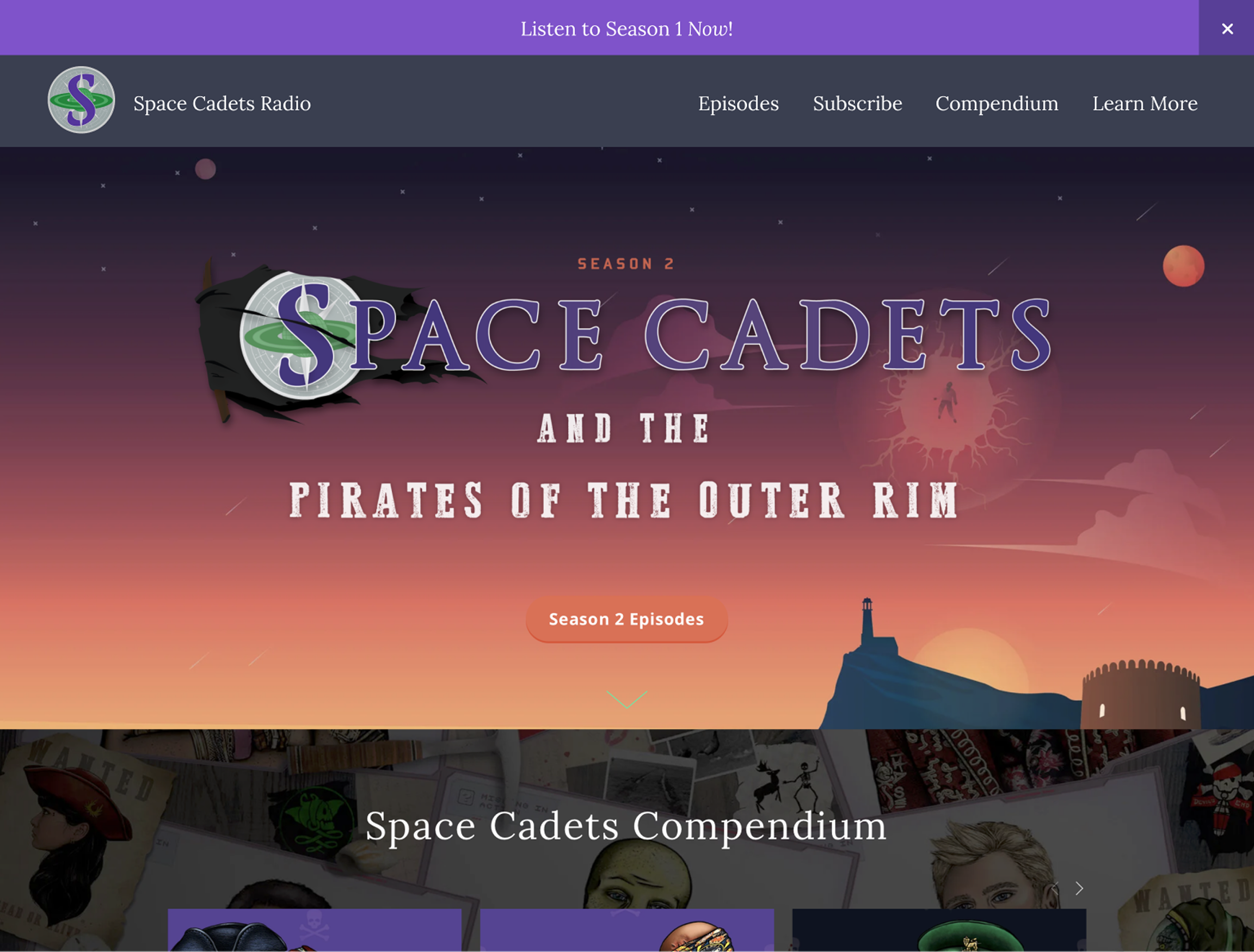
Task: Click the Space Cadets Radio logo icon
Action: click(x=81, y=100)
